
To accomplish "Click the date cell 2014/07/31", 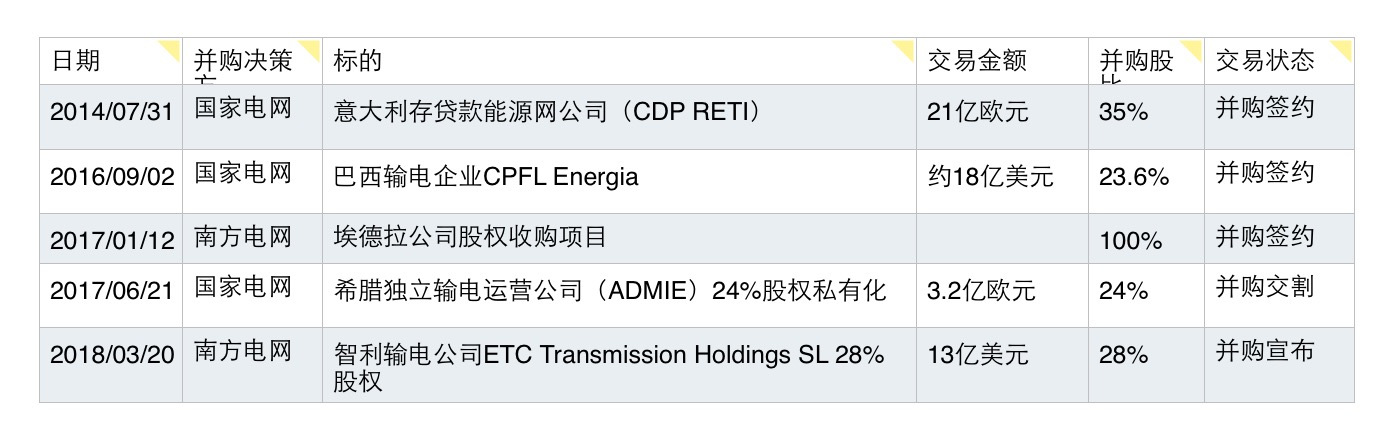I will pos(111,112).
